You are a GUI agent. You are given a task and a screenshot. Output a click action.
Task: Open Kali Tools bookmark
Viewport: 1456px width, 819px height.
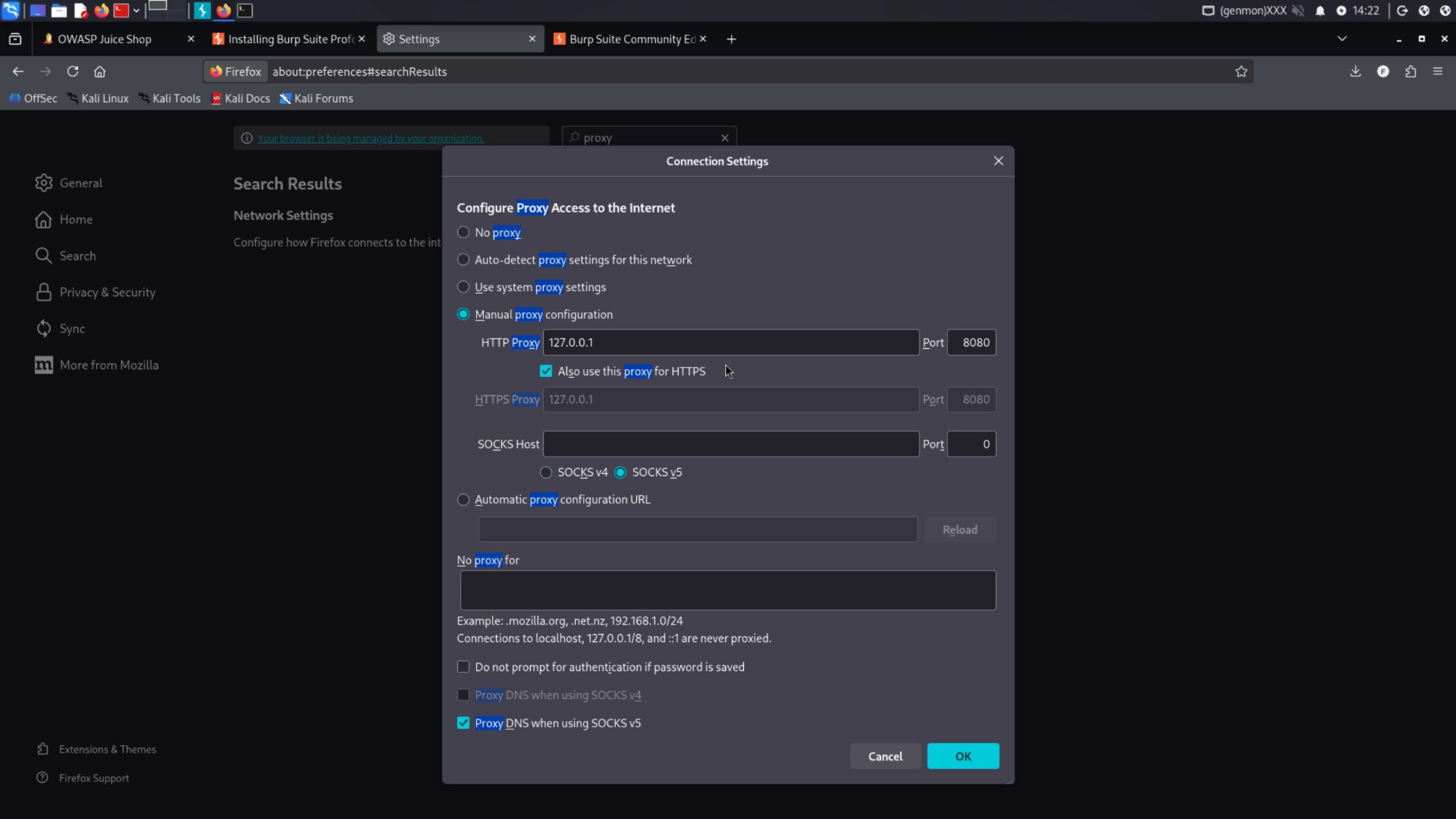[x=169, y=98]
